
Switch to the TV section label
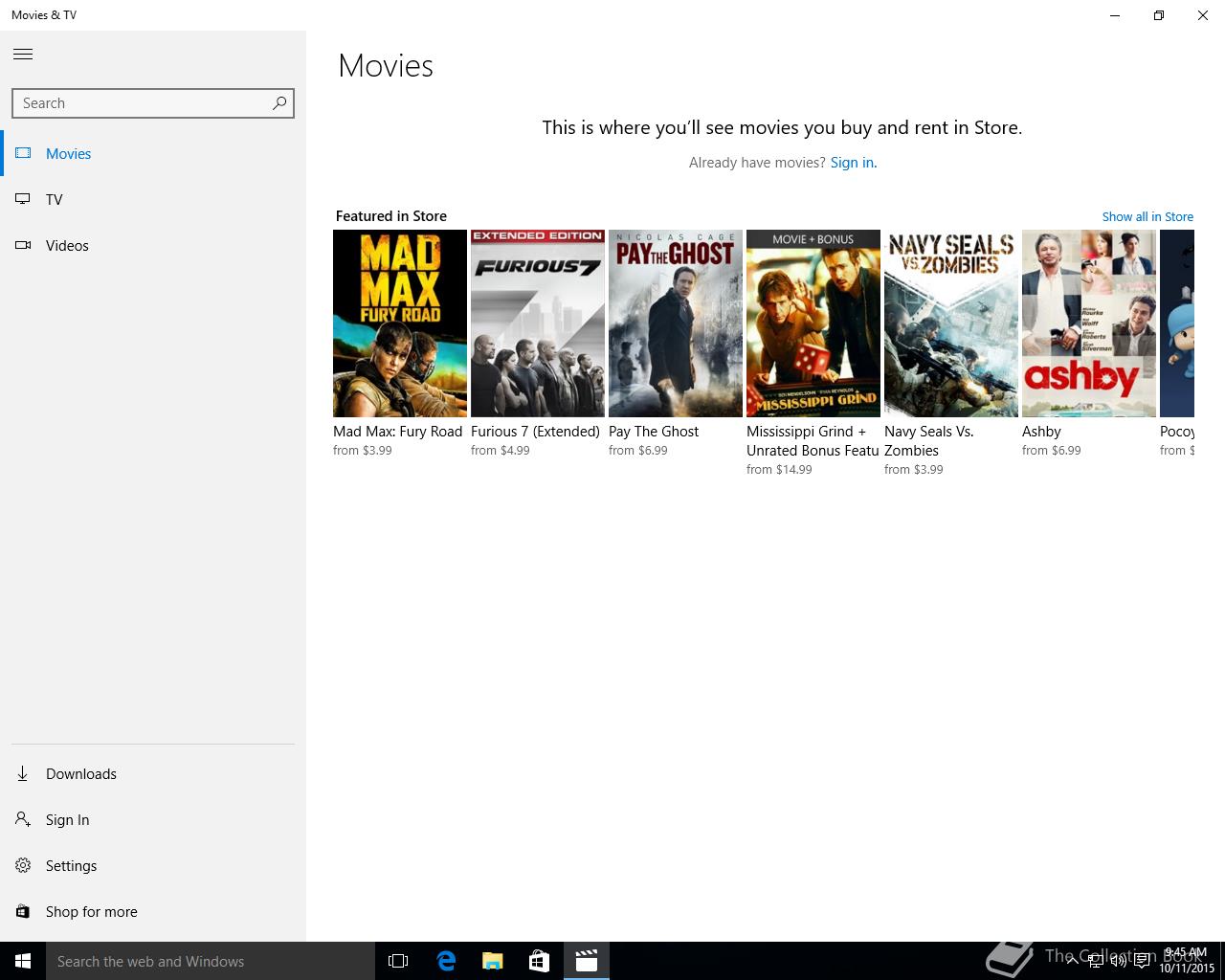click(55, 199)
